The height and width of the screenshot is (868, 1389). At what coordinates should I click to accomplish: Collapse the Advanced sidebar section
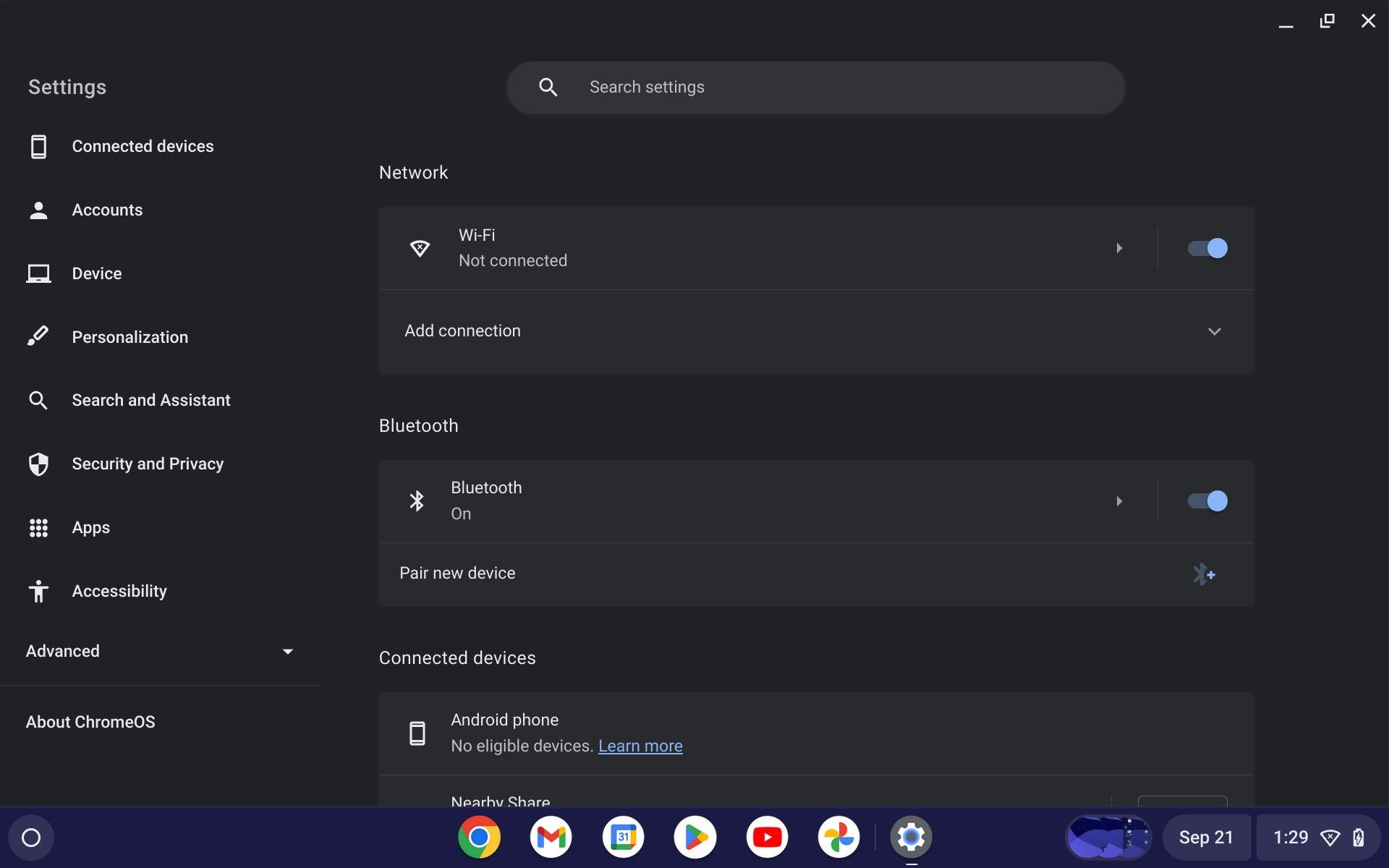click(x=288, y=651)
